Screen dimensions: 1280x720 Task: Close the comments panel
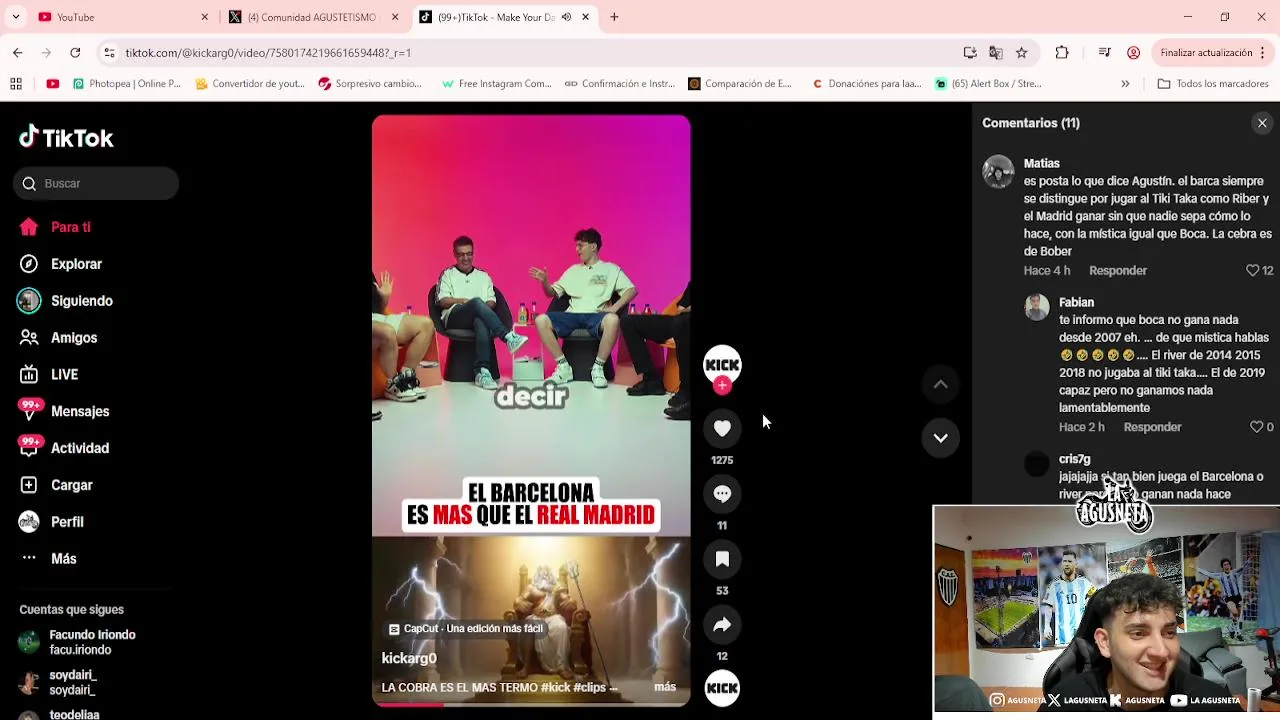(x=1262, y=123)
